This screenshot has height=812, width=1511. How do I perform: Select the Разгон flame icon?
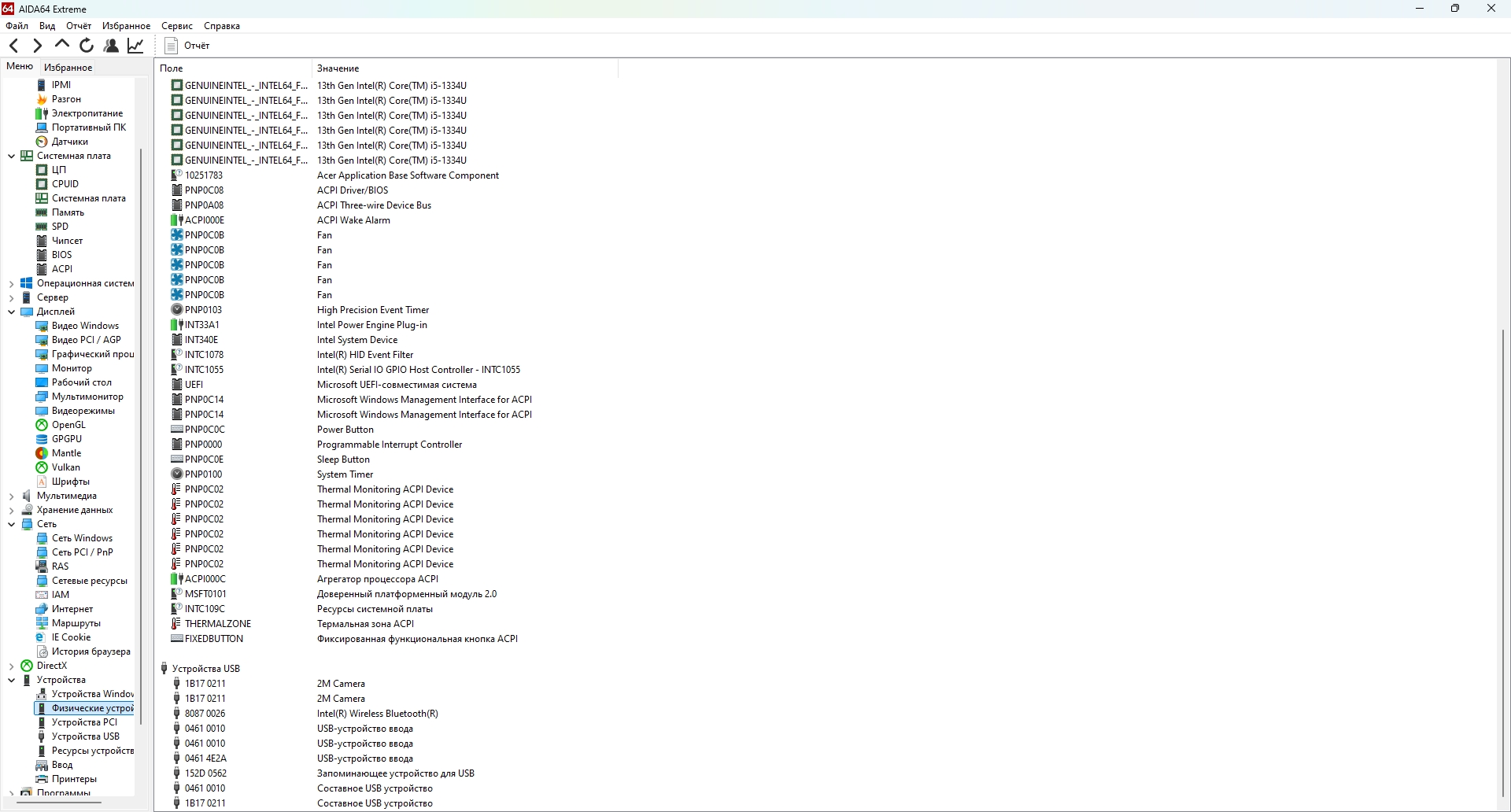click(42, 99)
